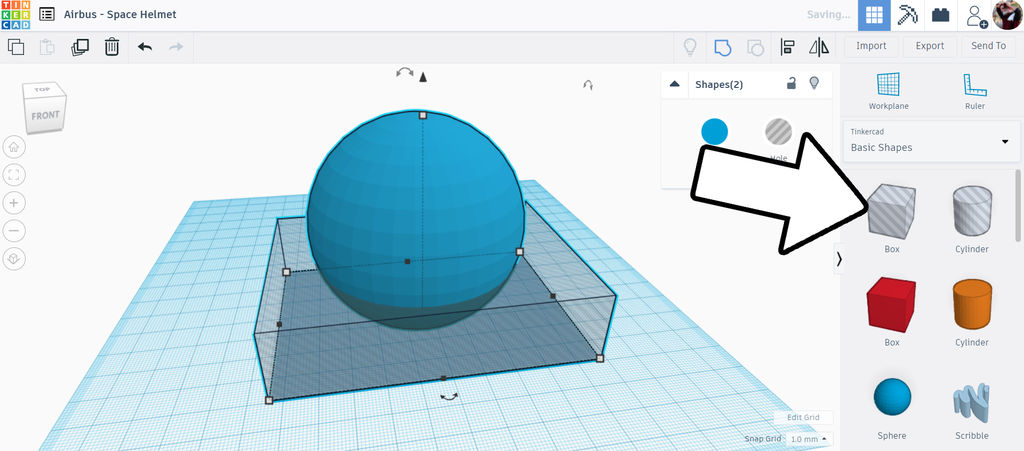The height and width of the screenshot is (451, 1024).
Task: Fit all in view
Action: [x=14, y=175]
